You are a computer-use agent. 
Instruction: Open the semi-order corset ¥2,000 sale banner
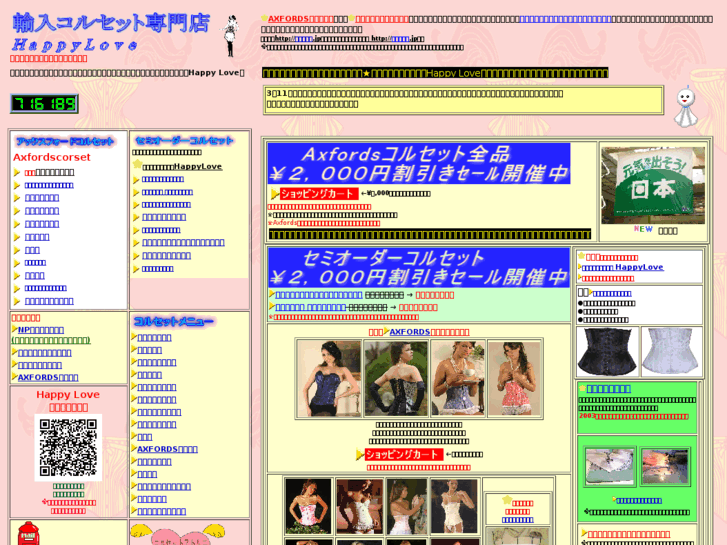coord(419,268)
